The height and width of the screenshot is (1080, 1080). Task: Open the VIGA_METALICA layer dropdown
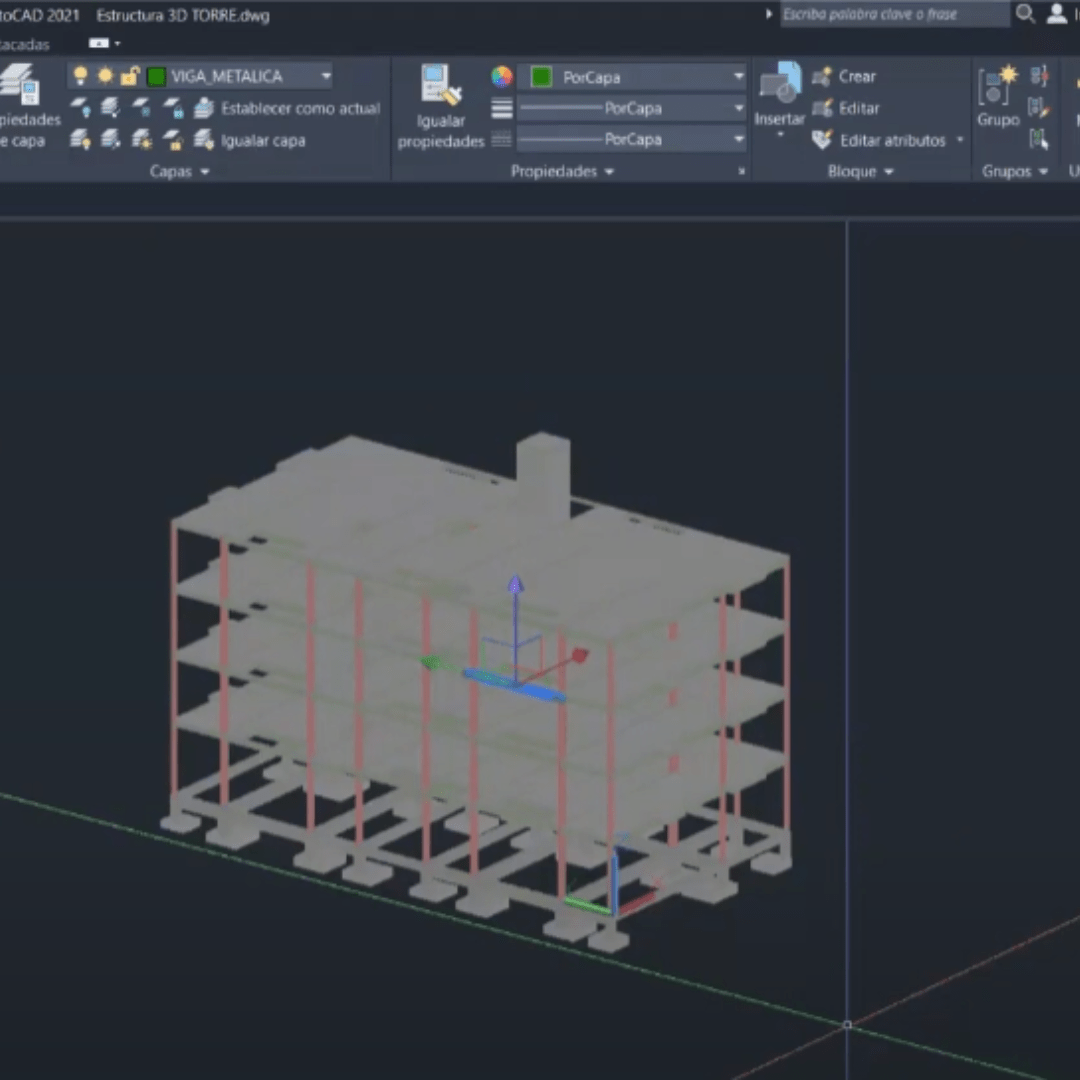tap(326, 76)
